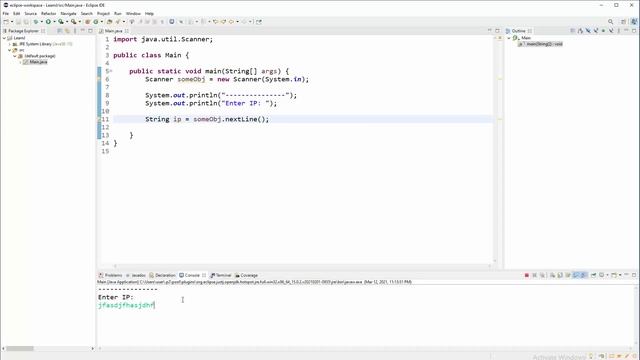Toggle Hide Static Members in Outline
The image size is (640, 360).
pos(596,31)
